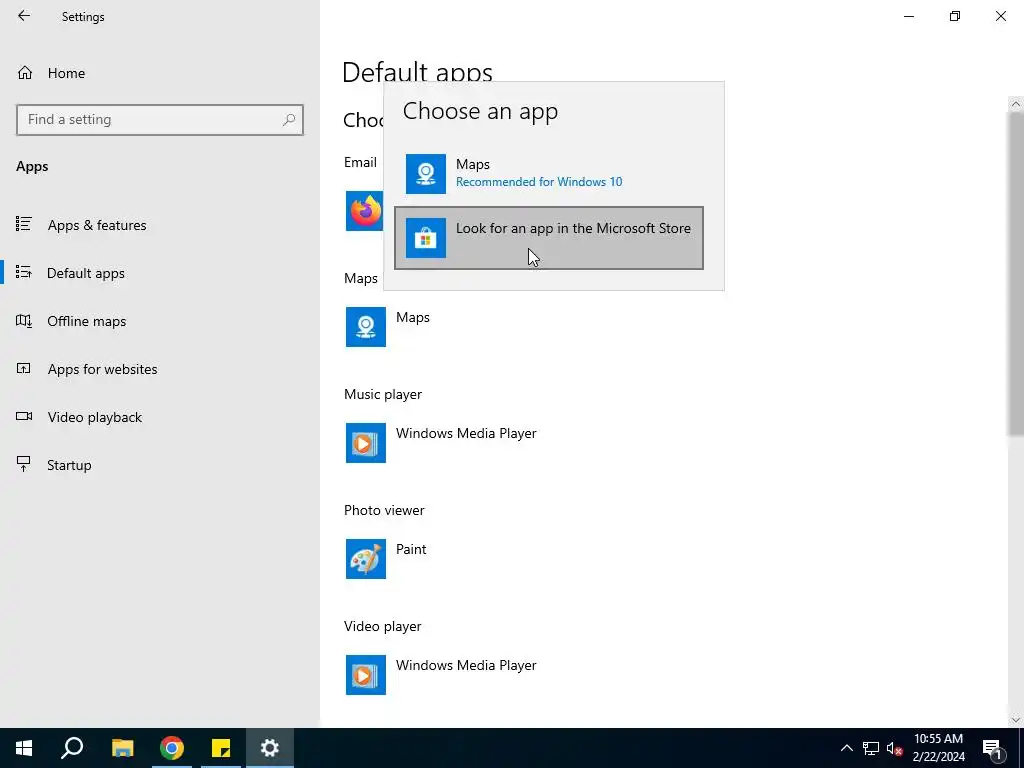Open Apps for websites settings
The width and height of the screenshot is (1024, 768).
(x=159, y=369)
